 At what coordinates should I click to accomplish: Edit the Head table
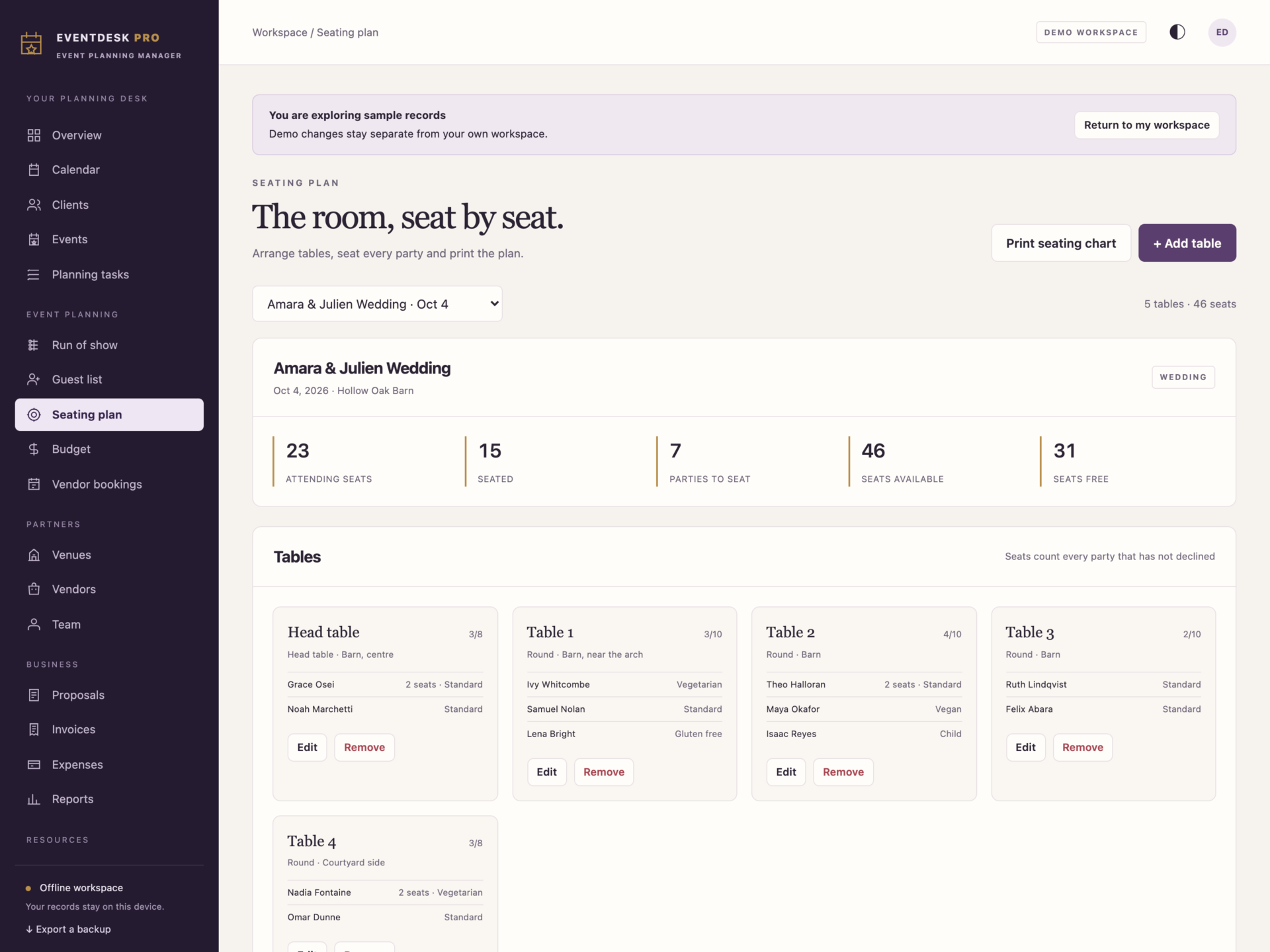pos(307,748)
